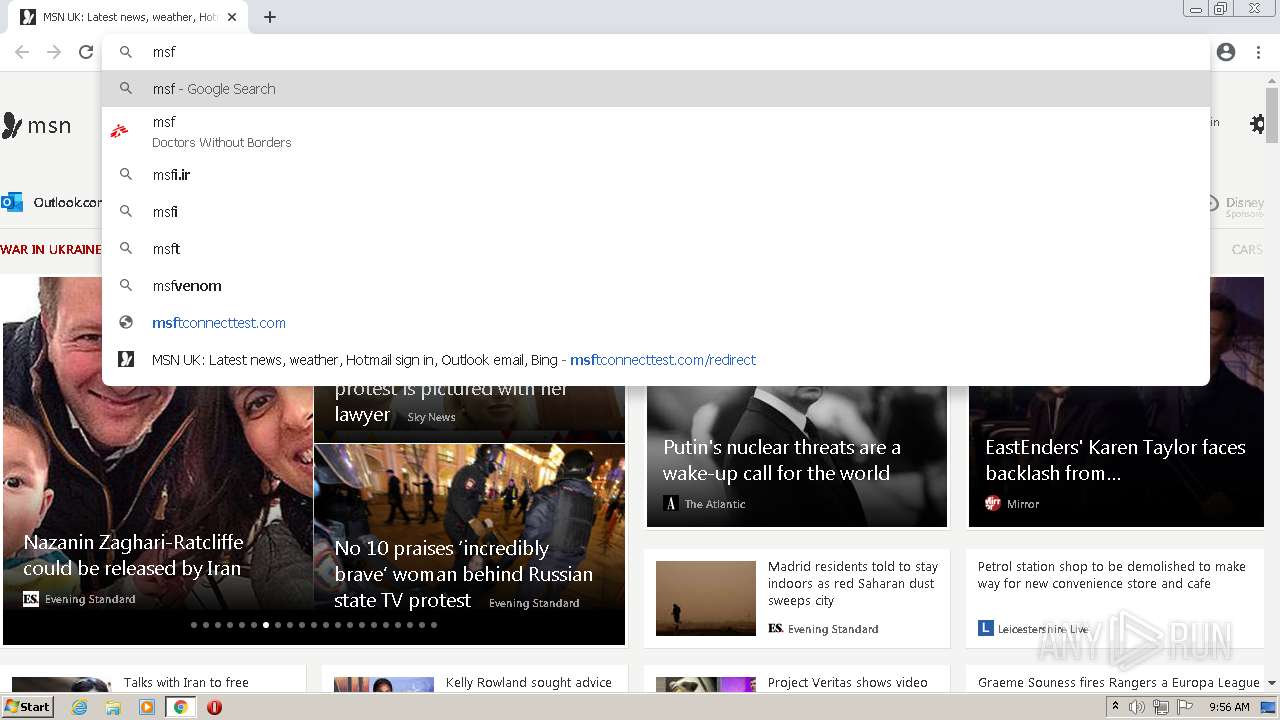The width and height of the screenshot is (1280, 720).
Task: Go back with the browser back arrow
Action: tap(22, 52)
